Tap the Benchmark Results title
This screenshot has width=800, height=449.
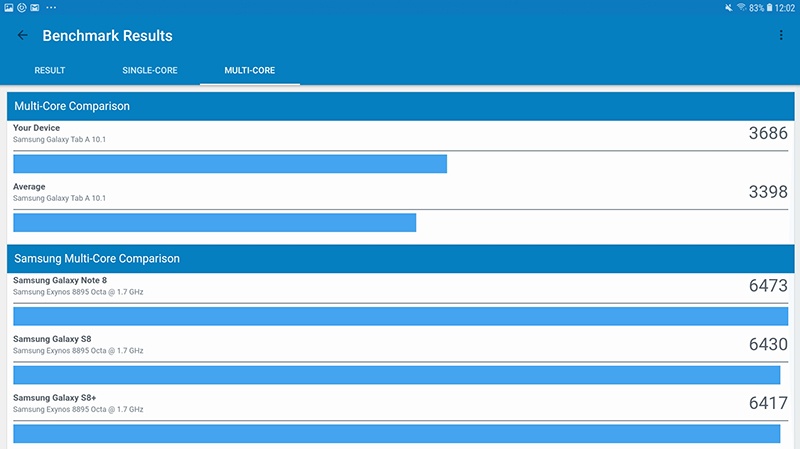point(107,36)
